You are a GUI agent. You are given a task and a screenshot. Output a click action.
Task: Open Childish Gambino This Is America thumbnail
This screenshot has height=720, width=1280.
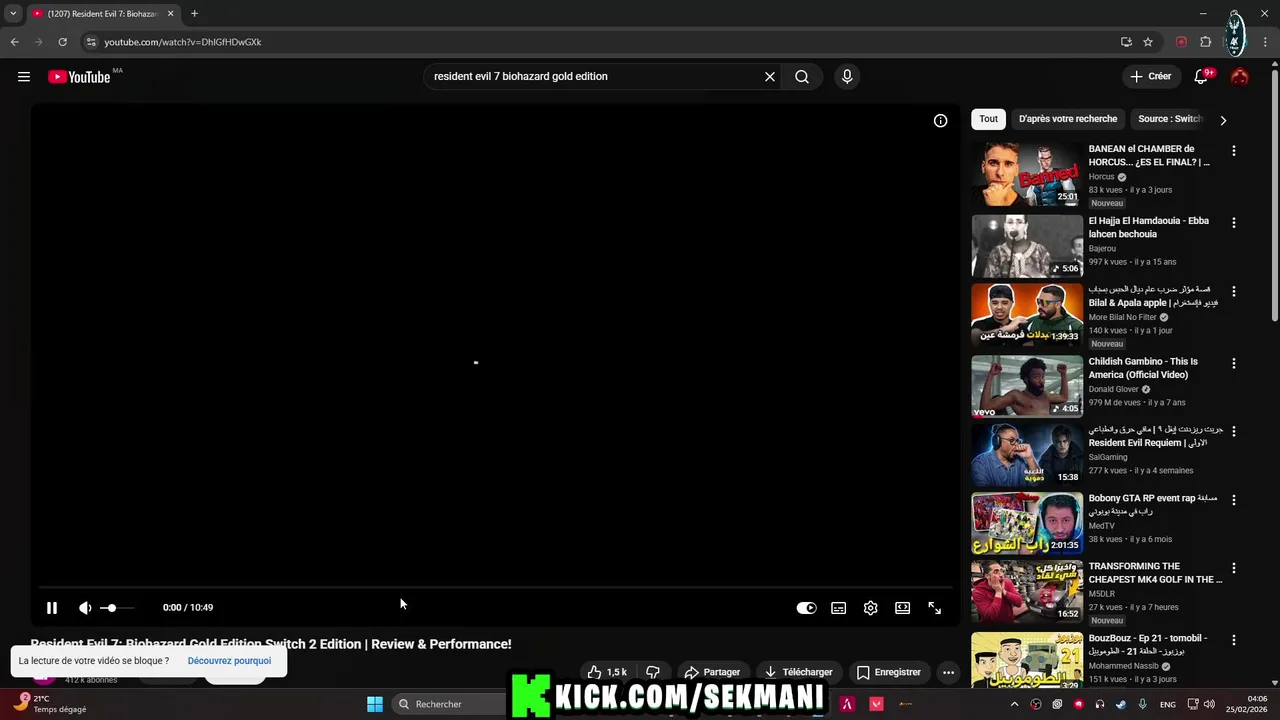click(1027, 386)
